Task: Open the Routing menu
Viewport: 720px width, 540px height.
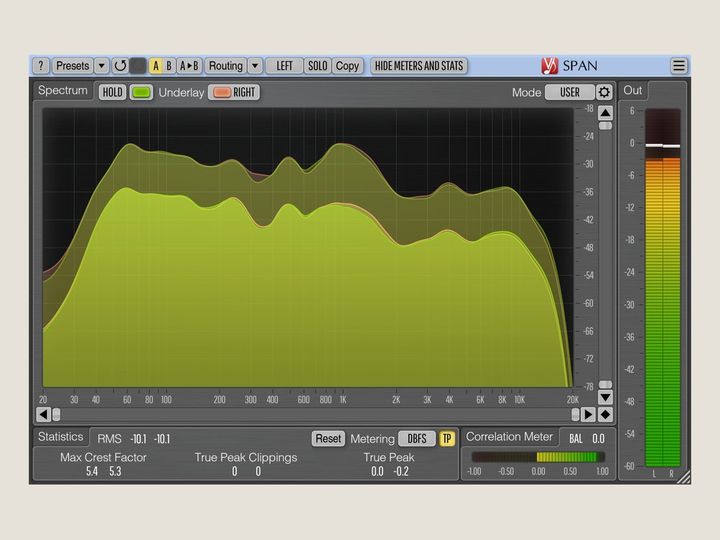Action: coord(225,66)
